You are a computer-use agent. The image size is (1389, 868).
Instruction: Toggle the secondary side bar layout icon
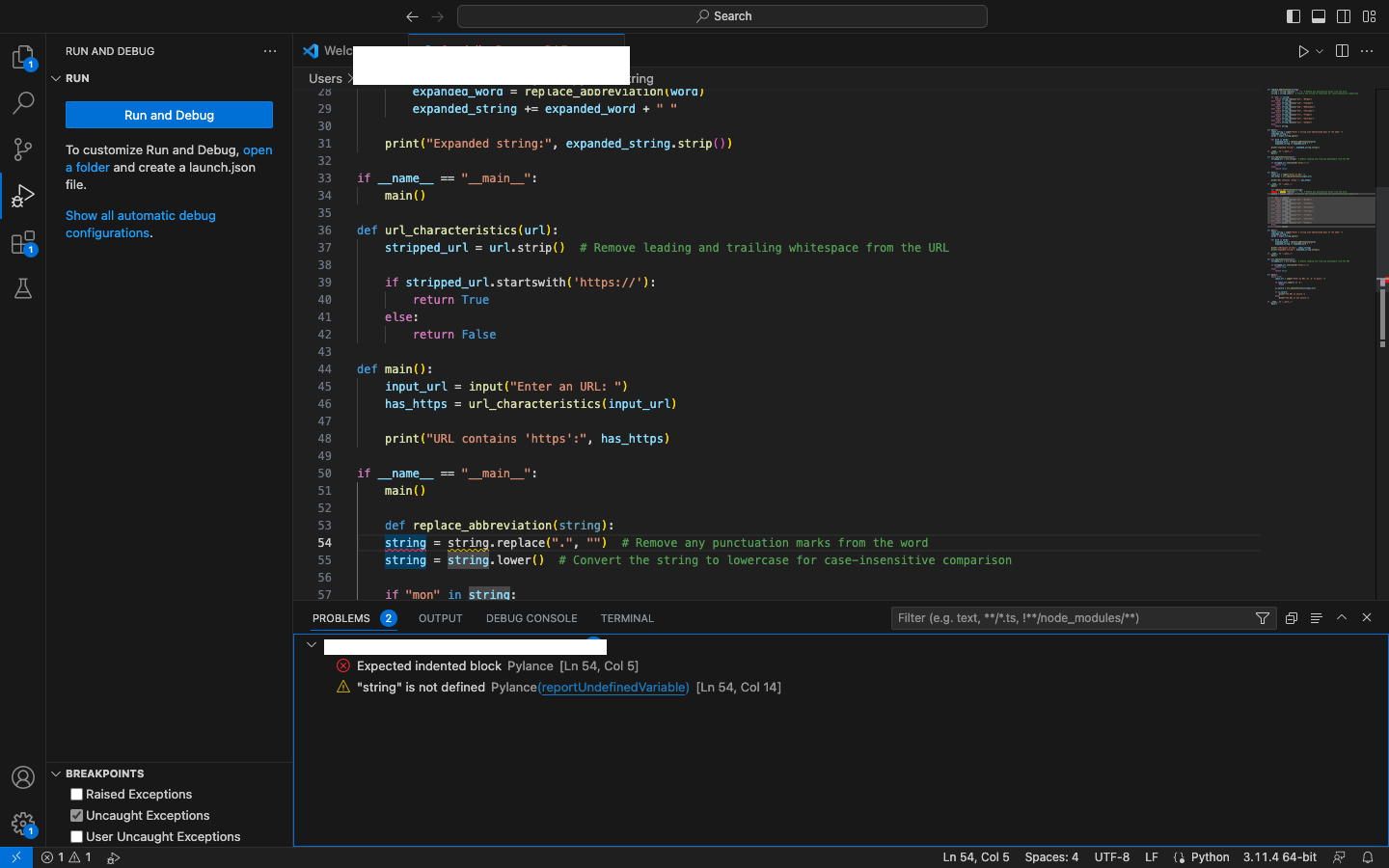click(x=1344, y=16)
